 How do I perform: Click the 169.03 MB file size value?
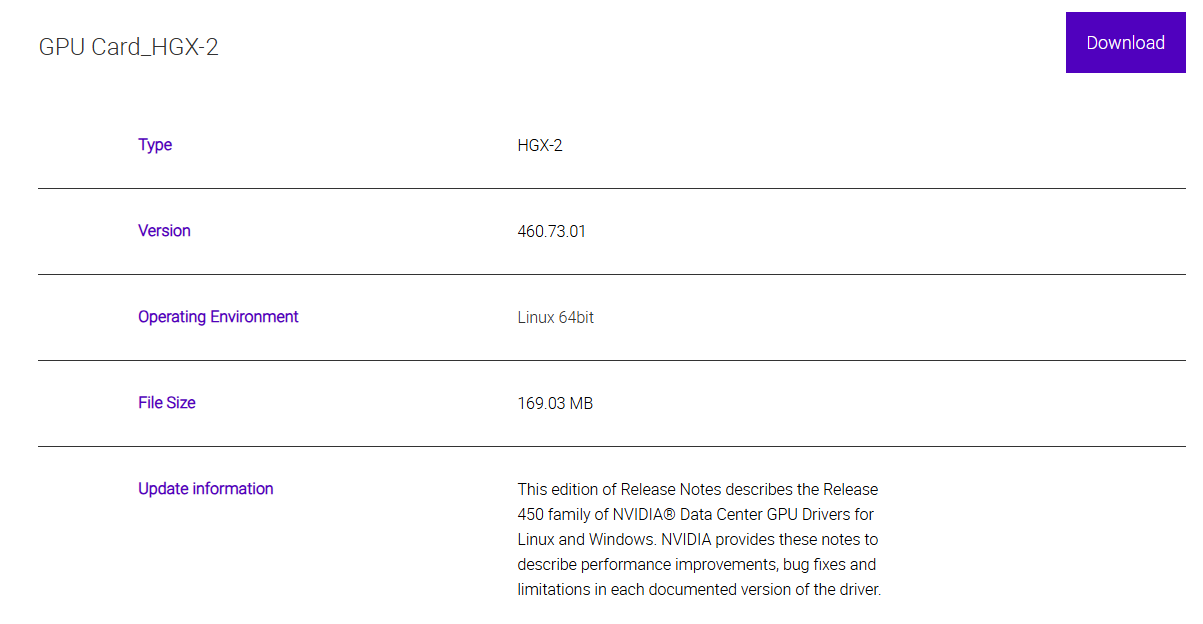tap(555, 404)
